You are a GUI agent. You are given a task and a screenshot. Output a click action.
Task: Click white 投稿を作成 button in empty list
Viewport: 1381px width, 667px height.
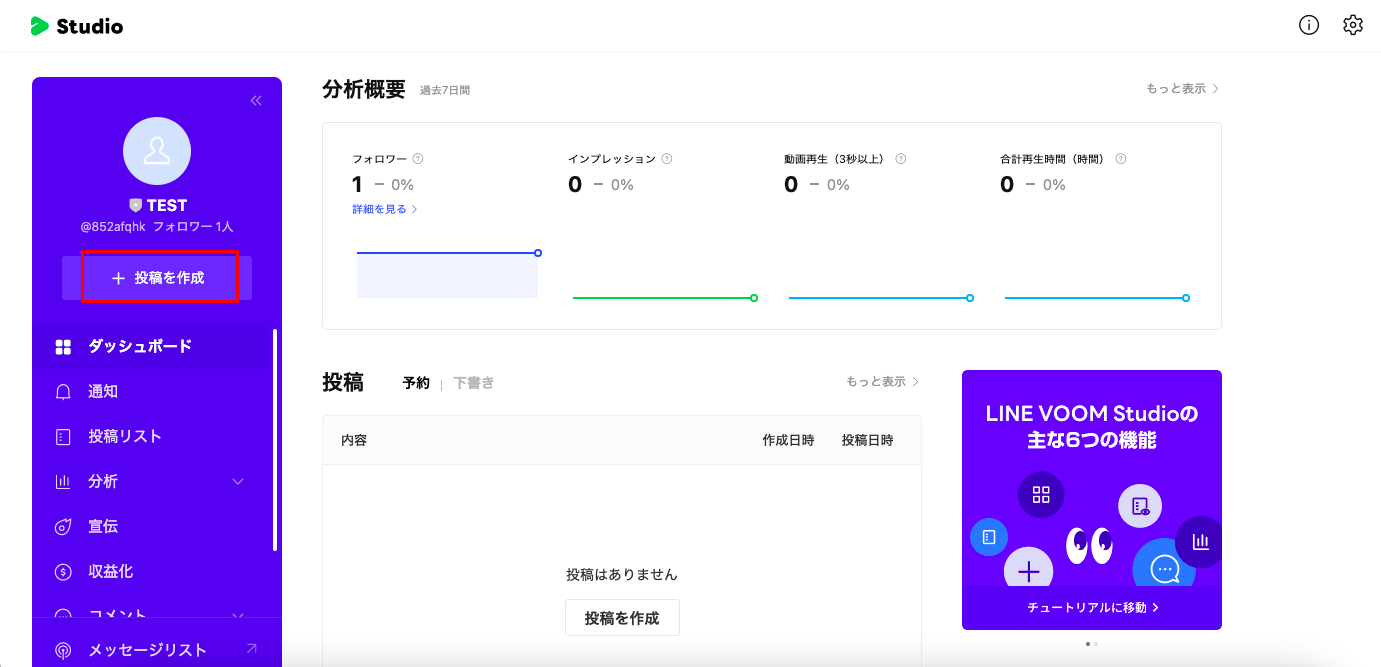622,618
